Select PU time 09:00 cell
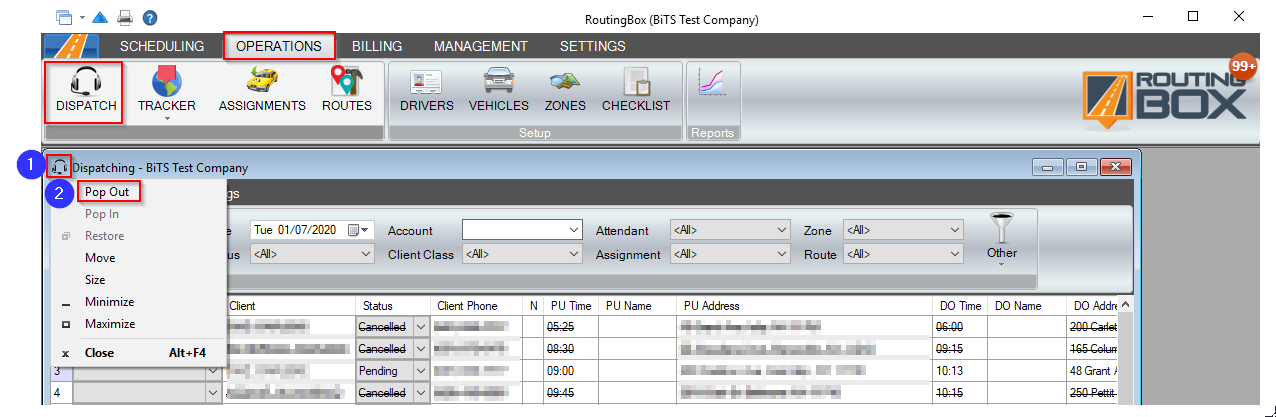This screenshot has height=417, width=1276. pos(570,371)
